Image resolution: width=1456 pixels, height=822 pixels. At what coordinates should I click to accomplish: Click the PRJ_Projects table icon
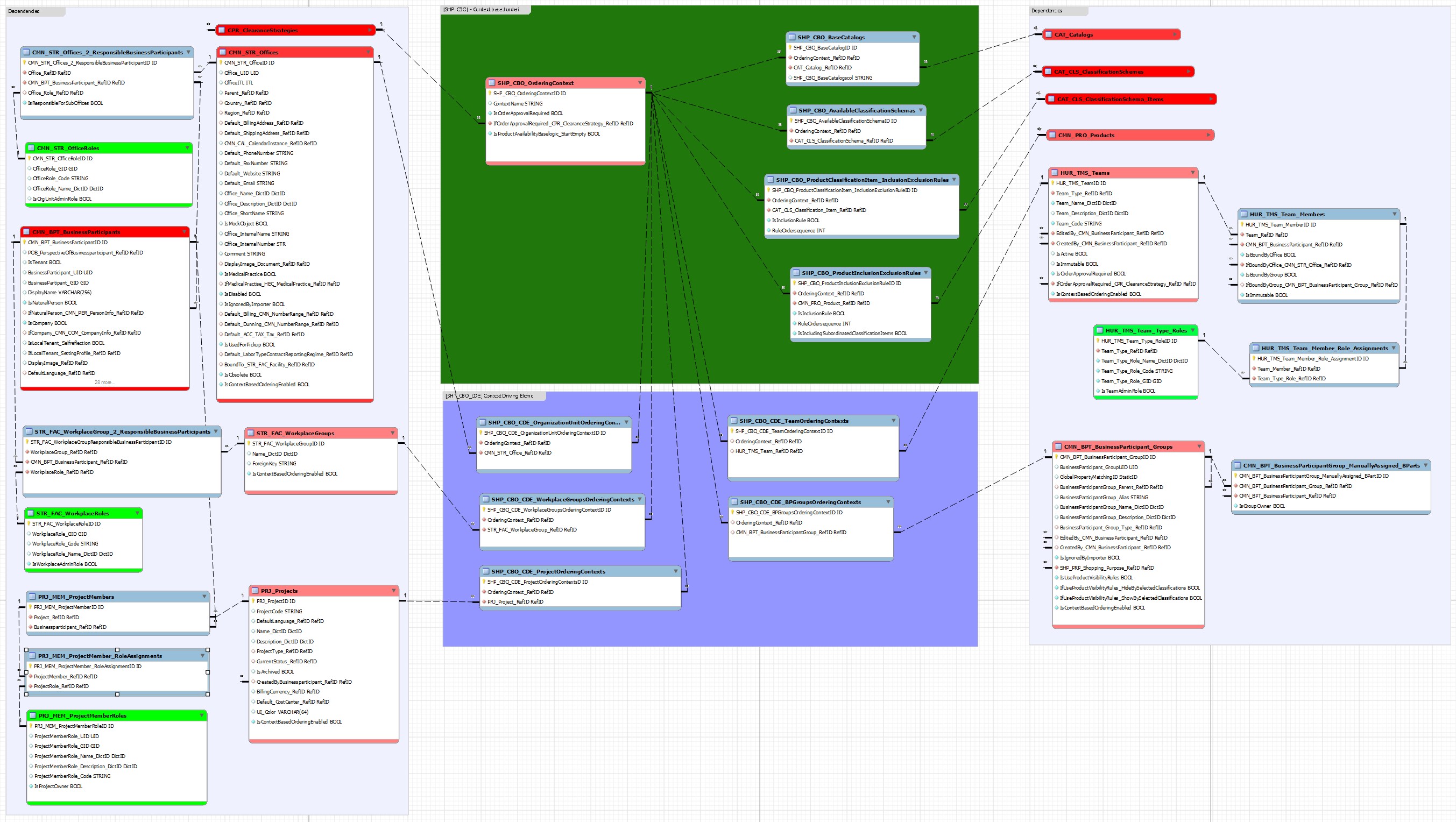tap(255, 591)
